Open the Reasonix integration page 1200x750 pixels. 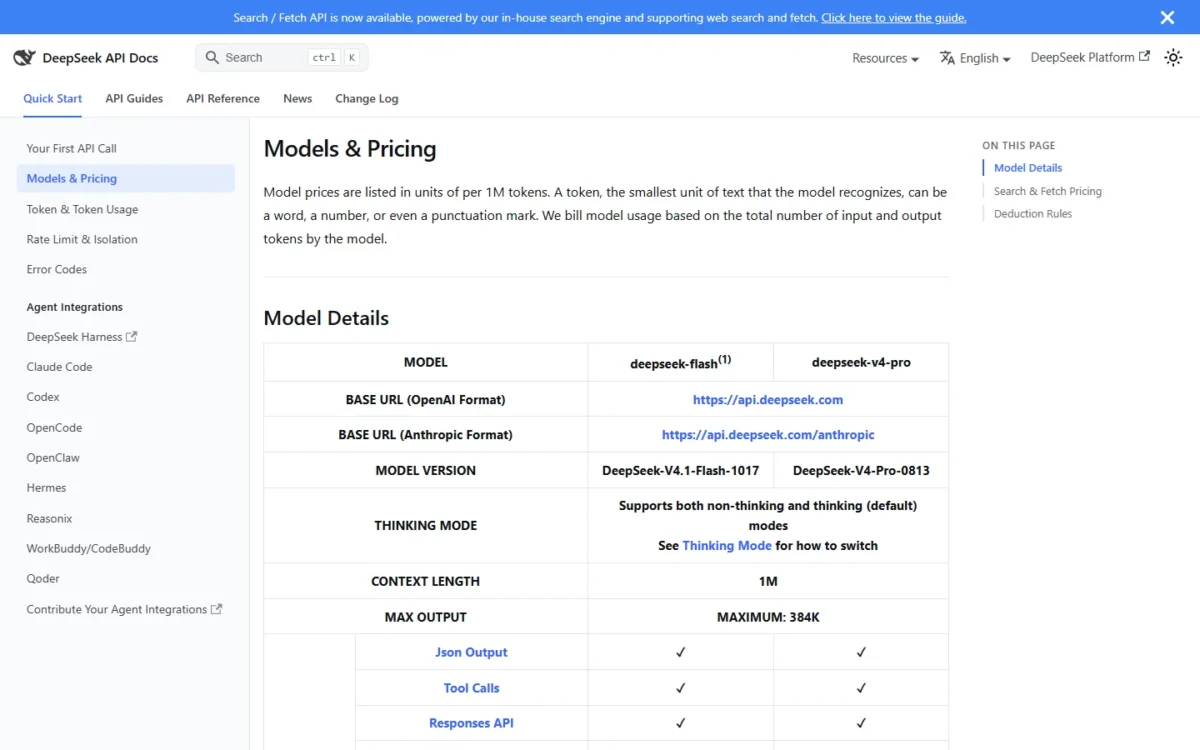(126, 518)
